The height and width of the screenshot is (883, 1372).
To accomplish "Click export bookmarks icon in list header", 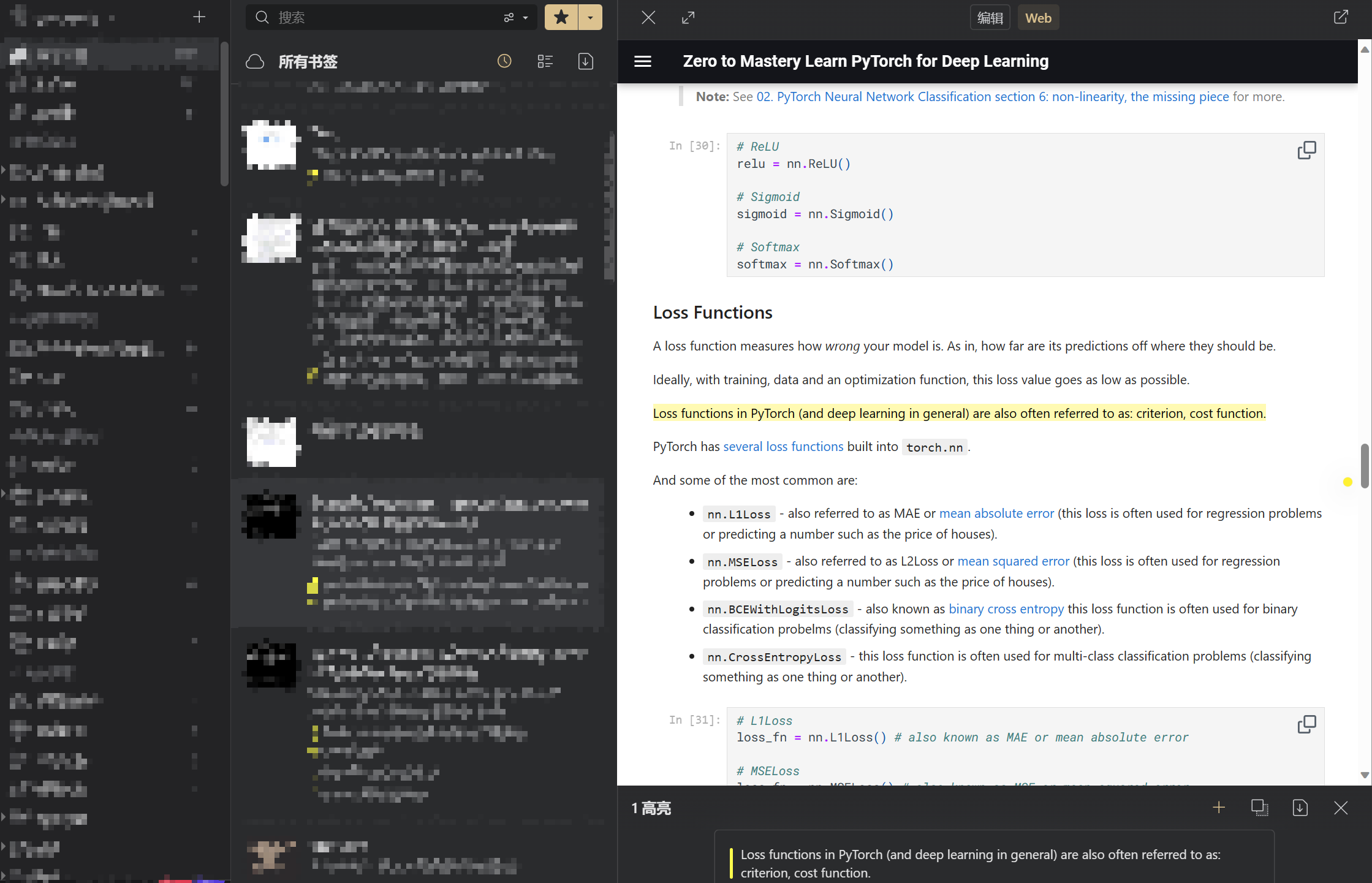I will [x=586, y=61].
